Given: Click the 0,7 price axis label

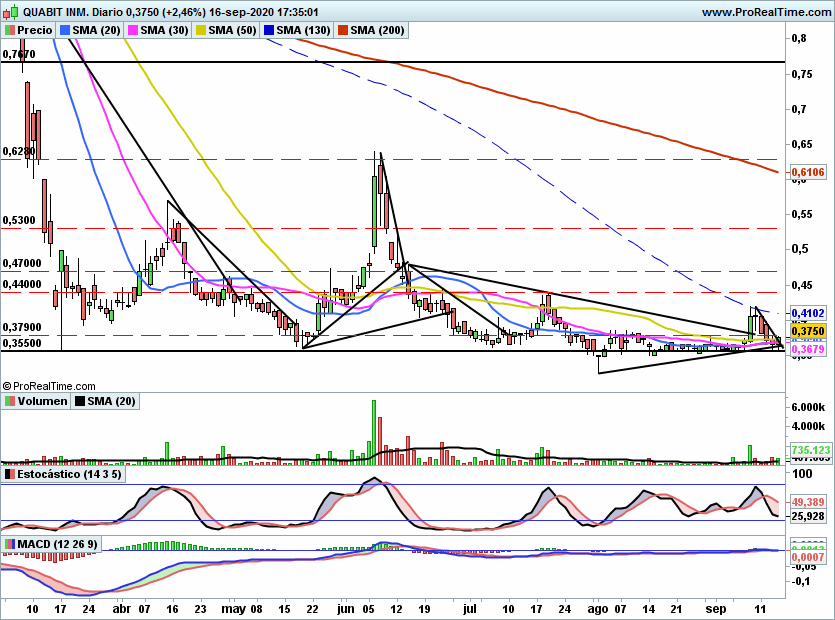Looking at the screenshot, I should 799,109.
